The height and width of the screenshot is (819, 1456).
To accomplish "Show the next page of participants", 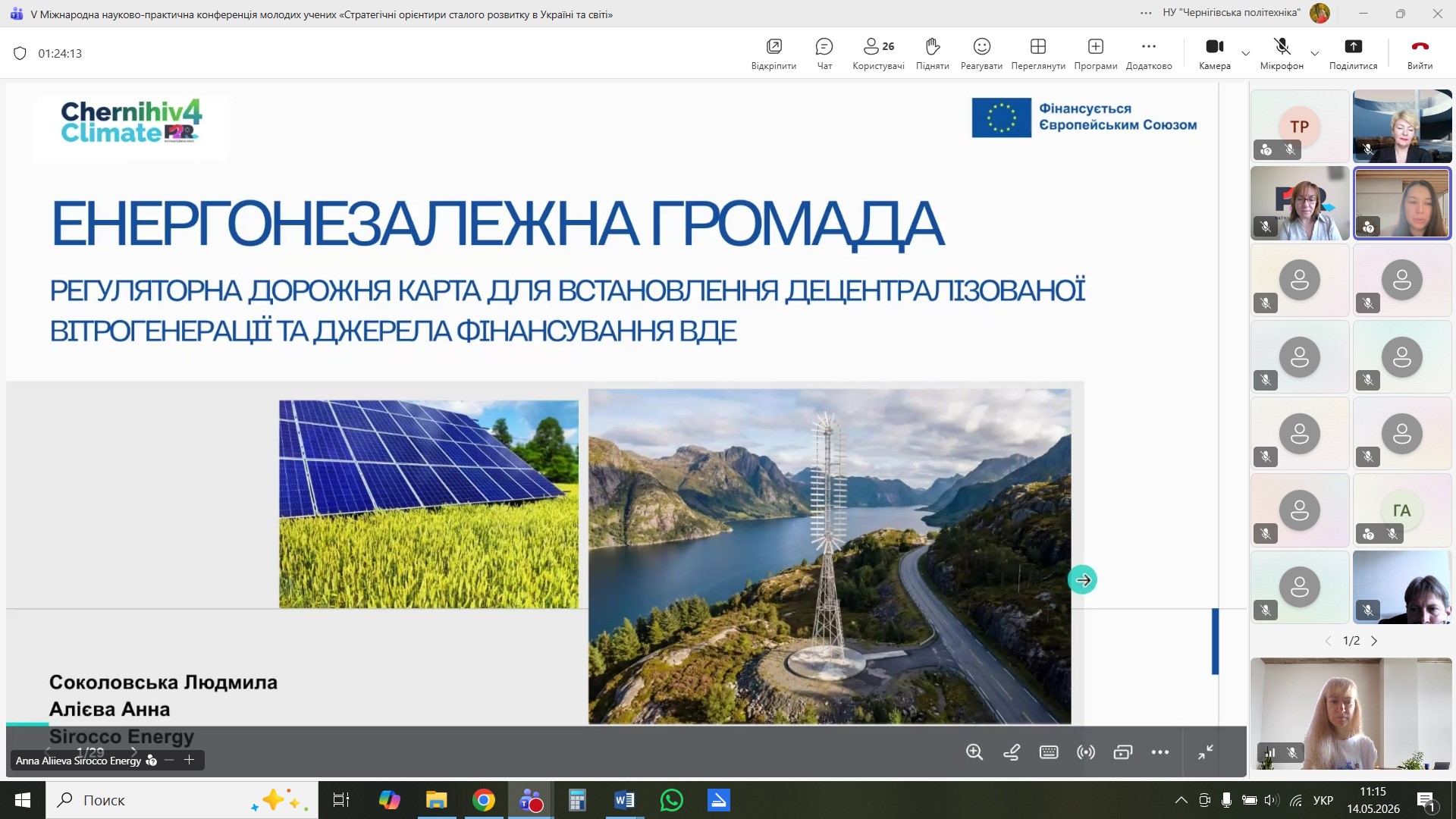I will [x=1374, y=641].
